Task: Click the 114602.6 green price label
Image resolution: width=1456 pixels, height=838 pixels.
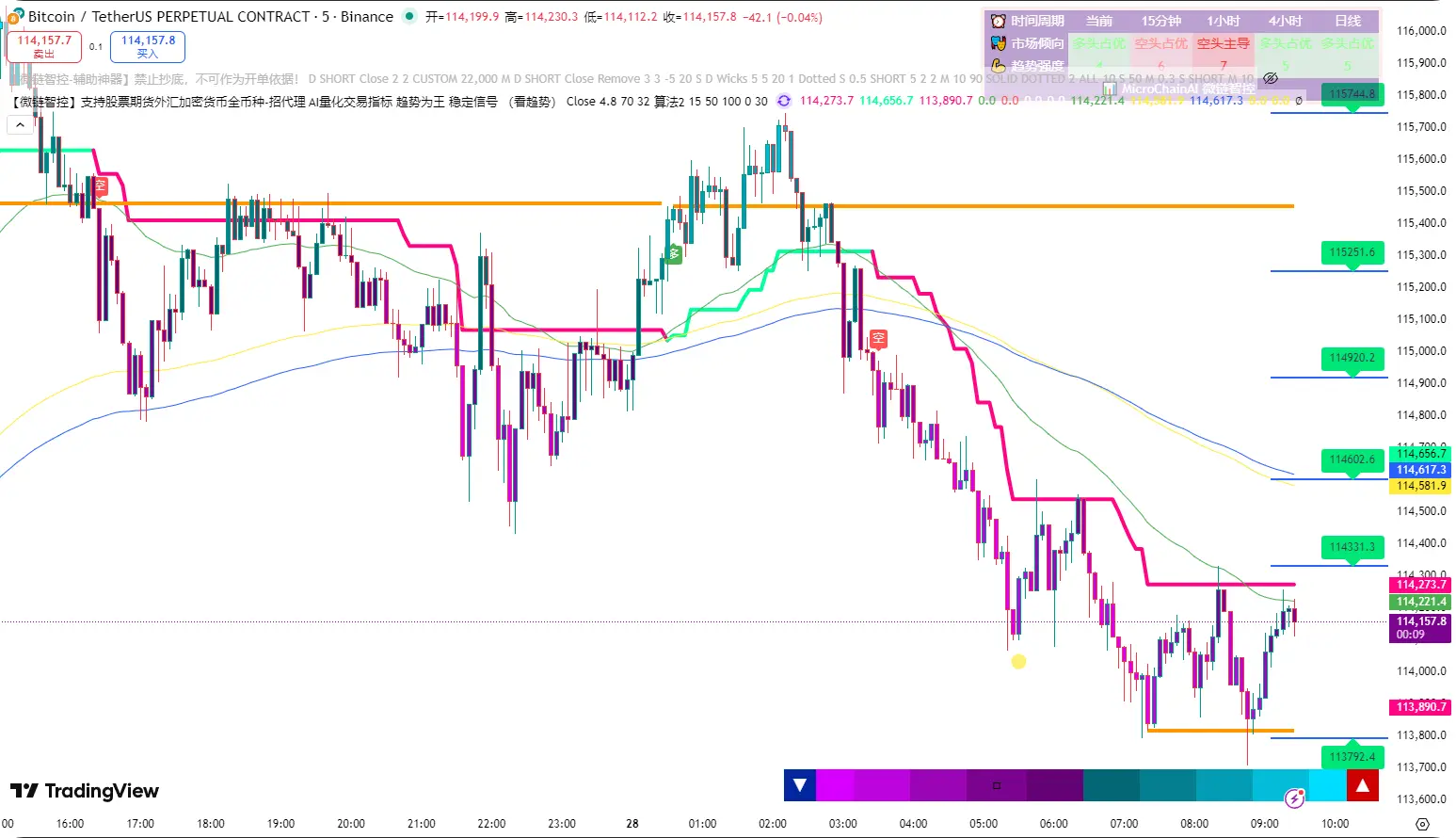Action: (x=1353, y=459)
